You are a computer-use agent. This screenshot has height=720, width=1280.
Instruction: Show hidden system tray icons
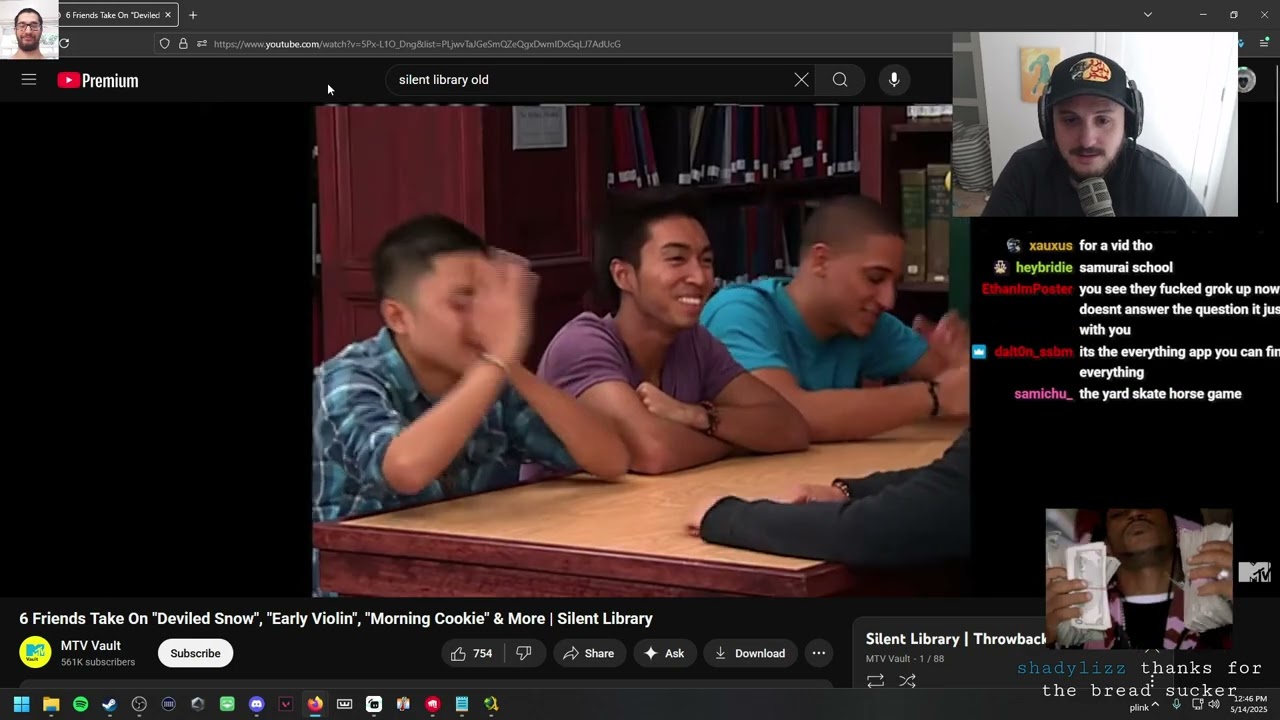tap(1155, 704)
